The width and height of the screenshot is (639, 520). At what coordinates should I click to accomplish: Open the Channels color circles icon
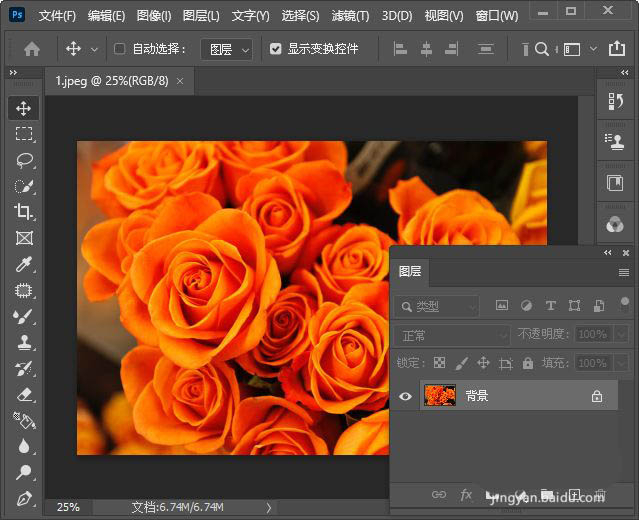[x=615, y=224]
